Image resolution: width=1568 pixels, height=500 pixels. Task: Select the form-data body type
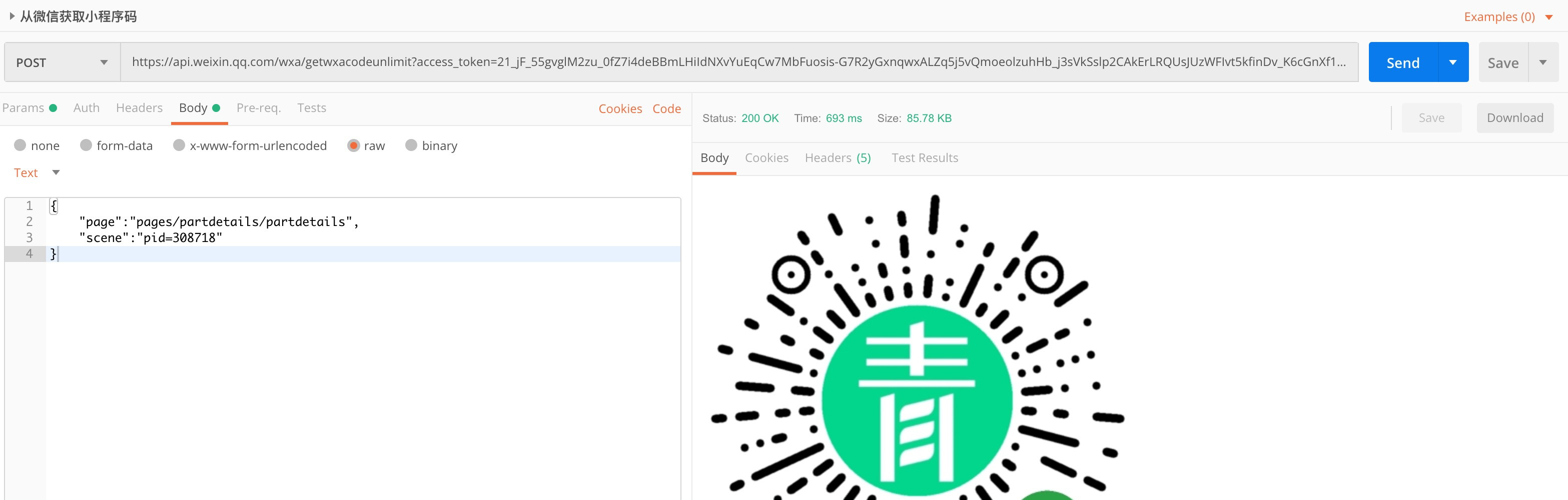116,145
